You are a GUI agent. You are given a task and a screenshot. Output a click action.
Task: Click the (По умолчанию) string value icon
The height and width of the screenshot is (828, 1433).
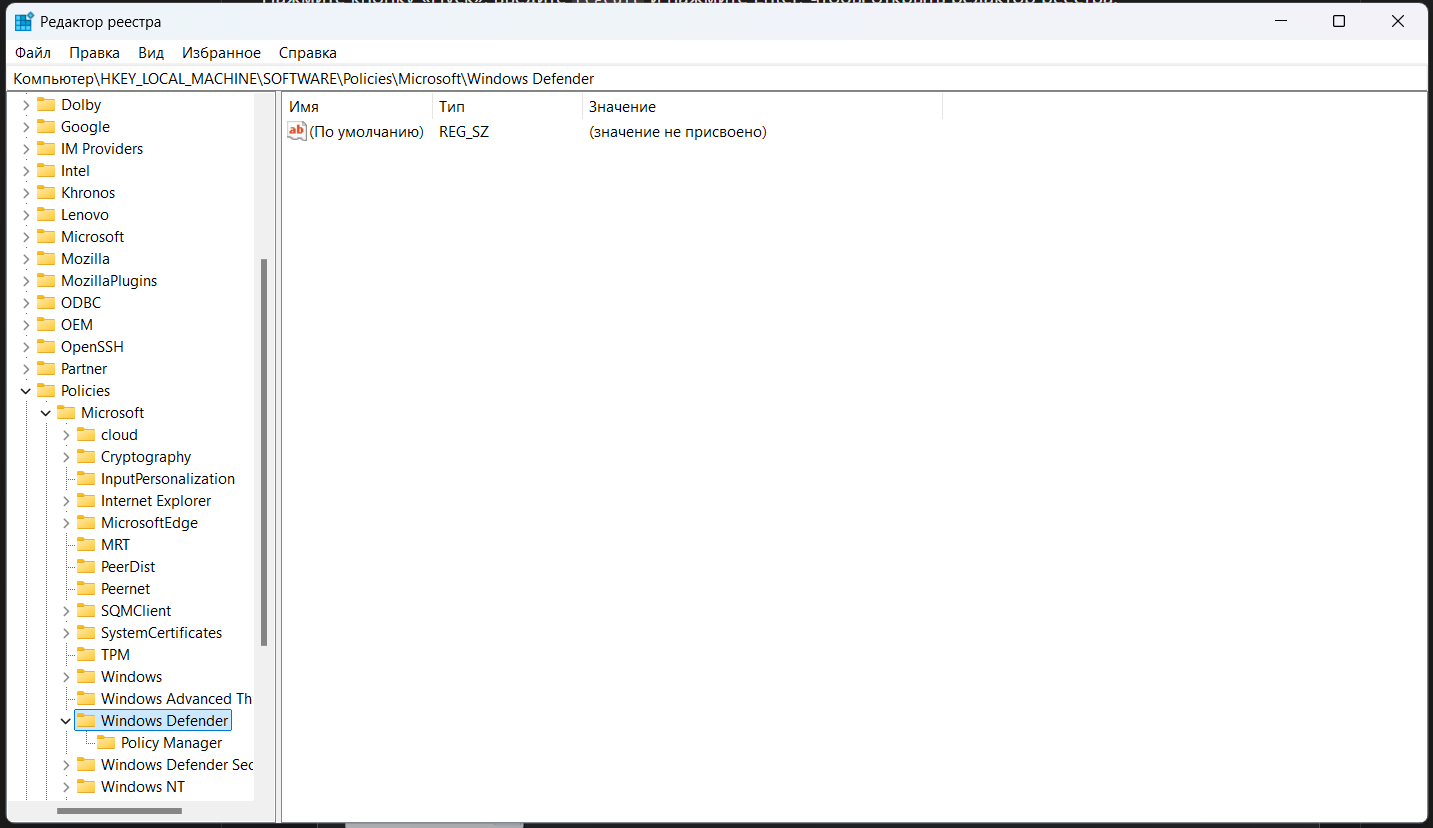pyautogui.click(x=296, y=131)
